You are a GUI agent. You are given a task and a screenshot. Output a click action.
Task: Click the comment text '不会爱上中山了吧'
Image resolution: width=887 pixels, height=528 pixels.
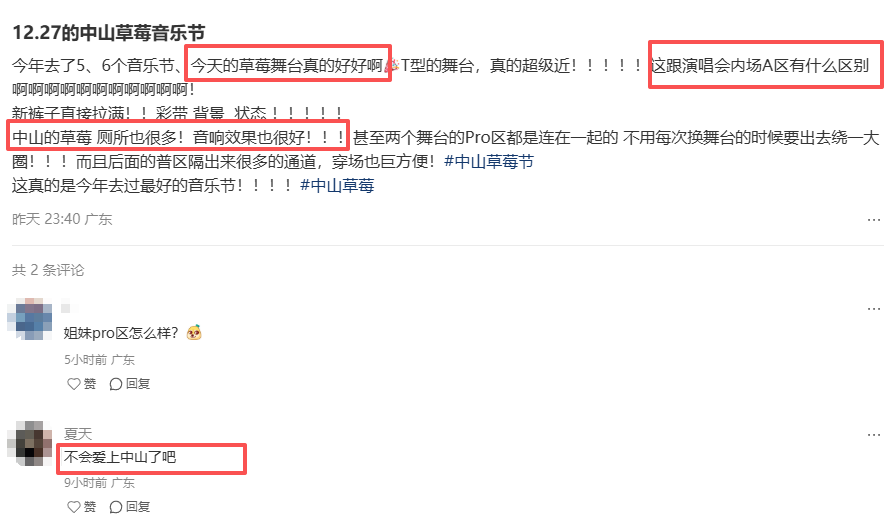click(x=120, y=457)
